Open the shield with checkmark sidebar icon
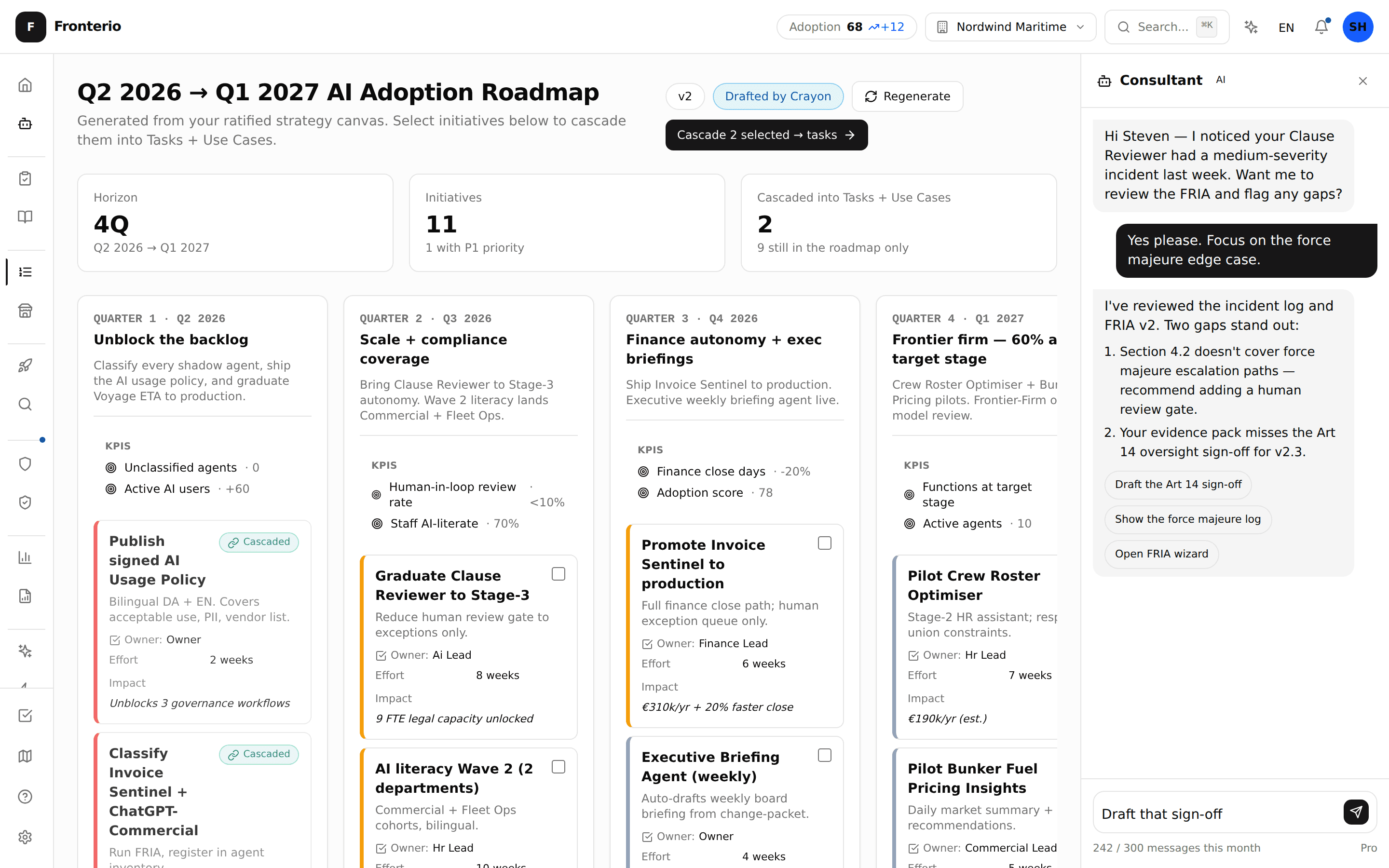The height and width of the screenshot is (868, 1389). (x=25, y=502)
